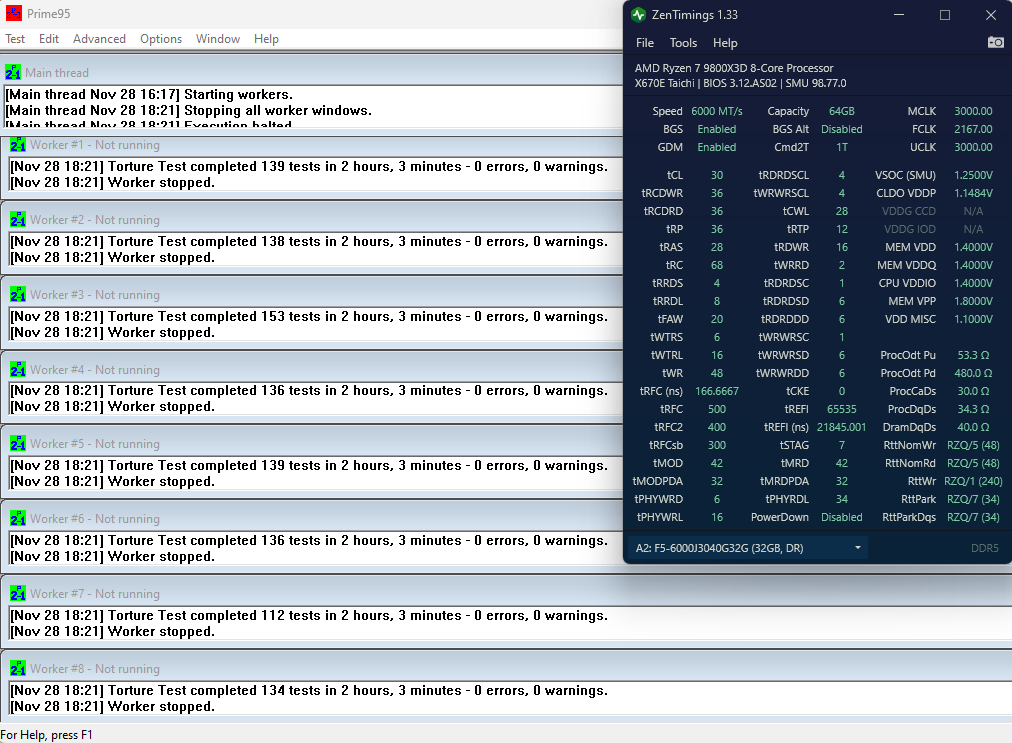
Task: Click the Worker #1 window icon
Action: coord(17,145)
